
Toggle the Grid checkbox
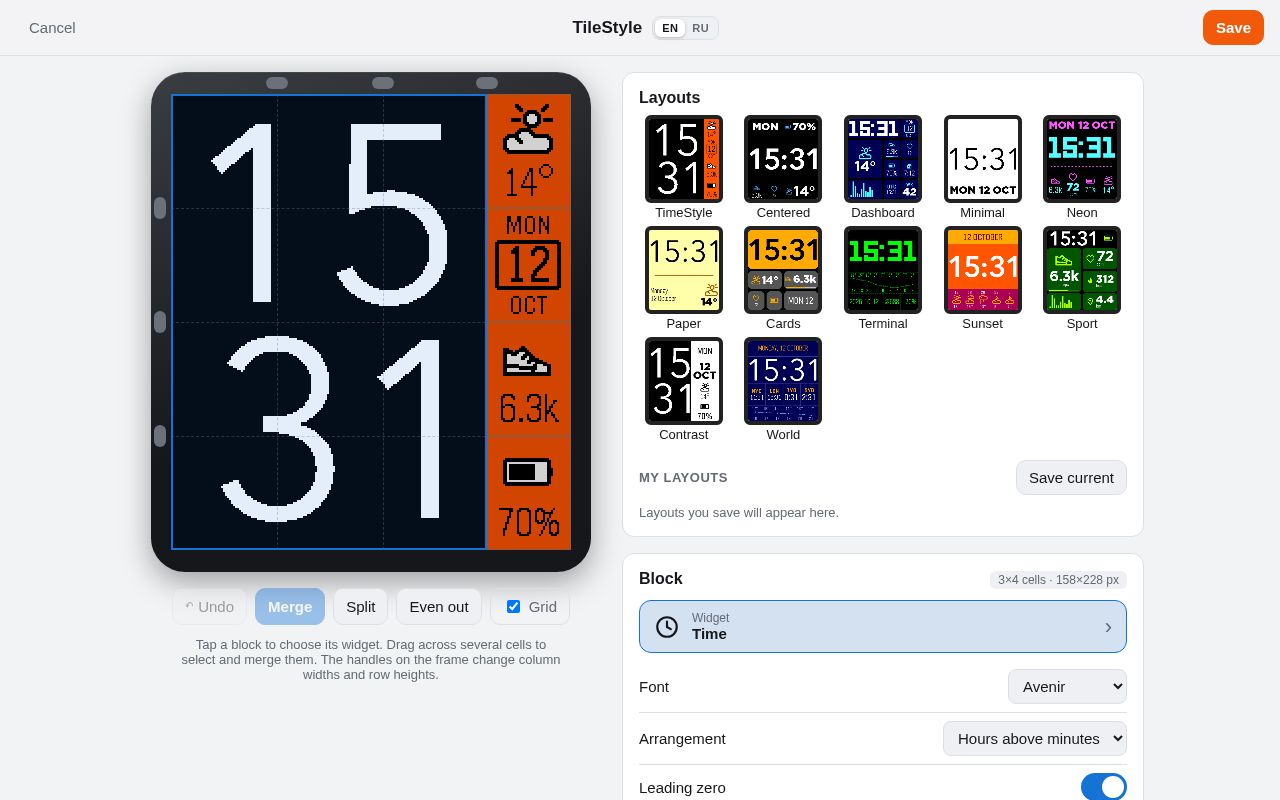point(514,607)
